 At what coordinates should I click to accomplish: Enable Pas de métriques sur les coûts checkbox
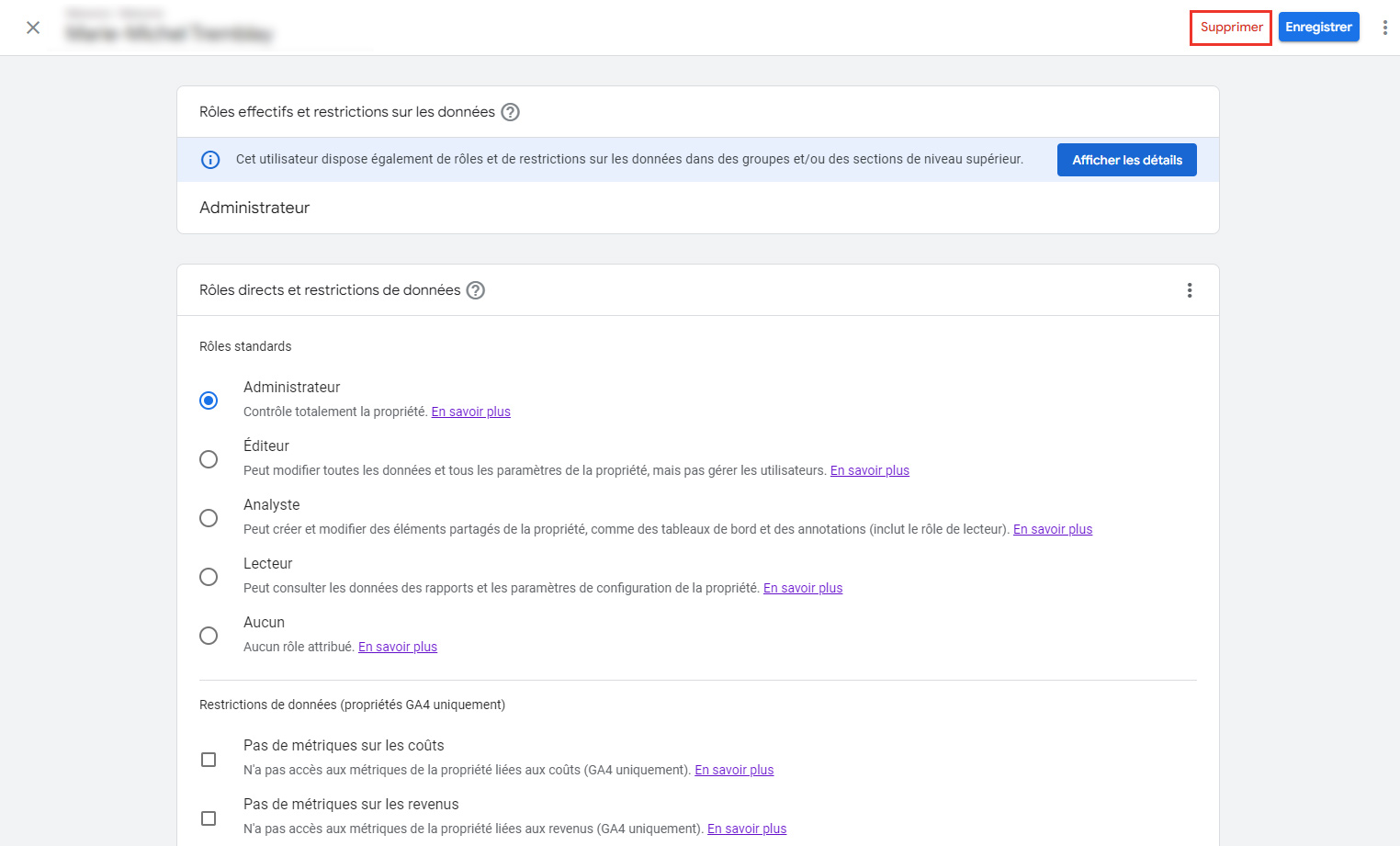pyautogui.click(x=209, y=760)
